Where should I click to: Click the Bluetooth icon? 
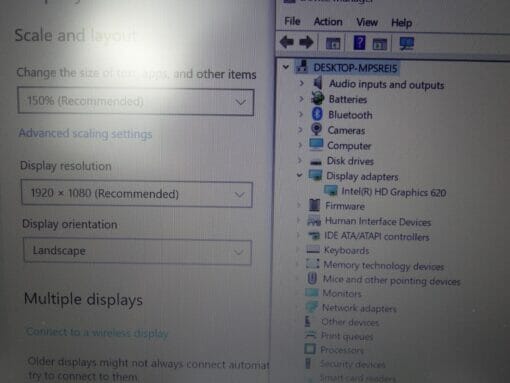(317, 114)
